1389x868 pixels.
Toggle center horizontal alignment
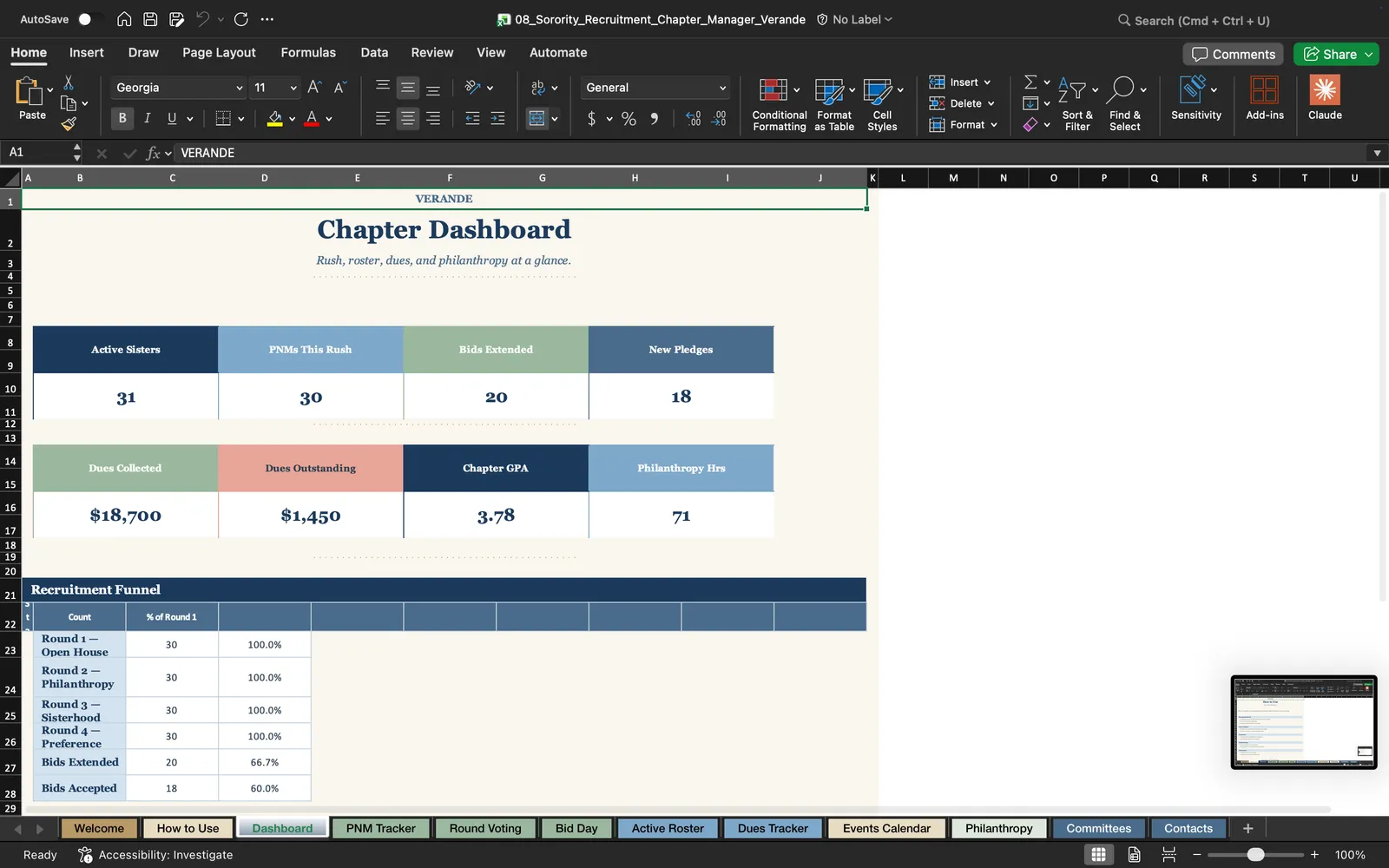pos(407,118)
